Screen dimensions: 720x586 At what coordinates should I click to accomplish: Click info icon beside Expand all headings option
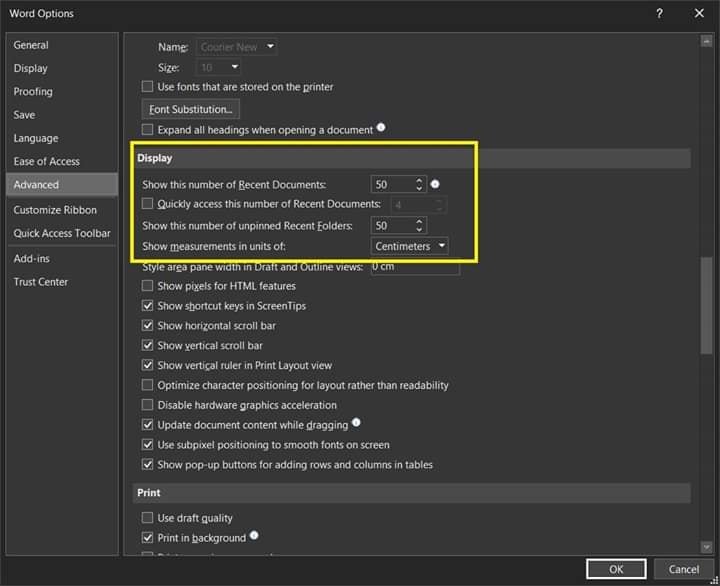pyautogui.click(x=381, y=127)
